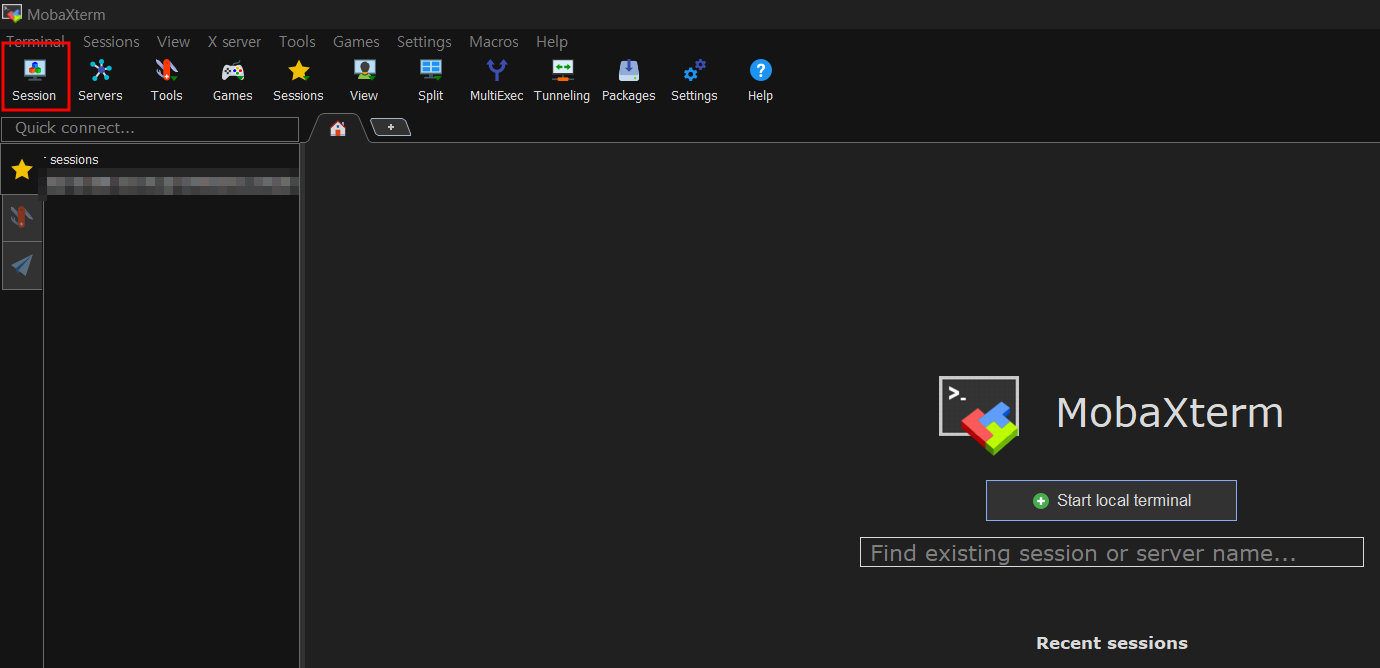
Task: Focus the Quick connect field
Action: point(150,129)
